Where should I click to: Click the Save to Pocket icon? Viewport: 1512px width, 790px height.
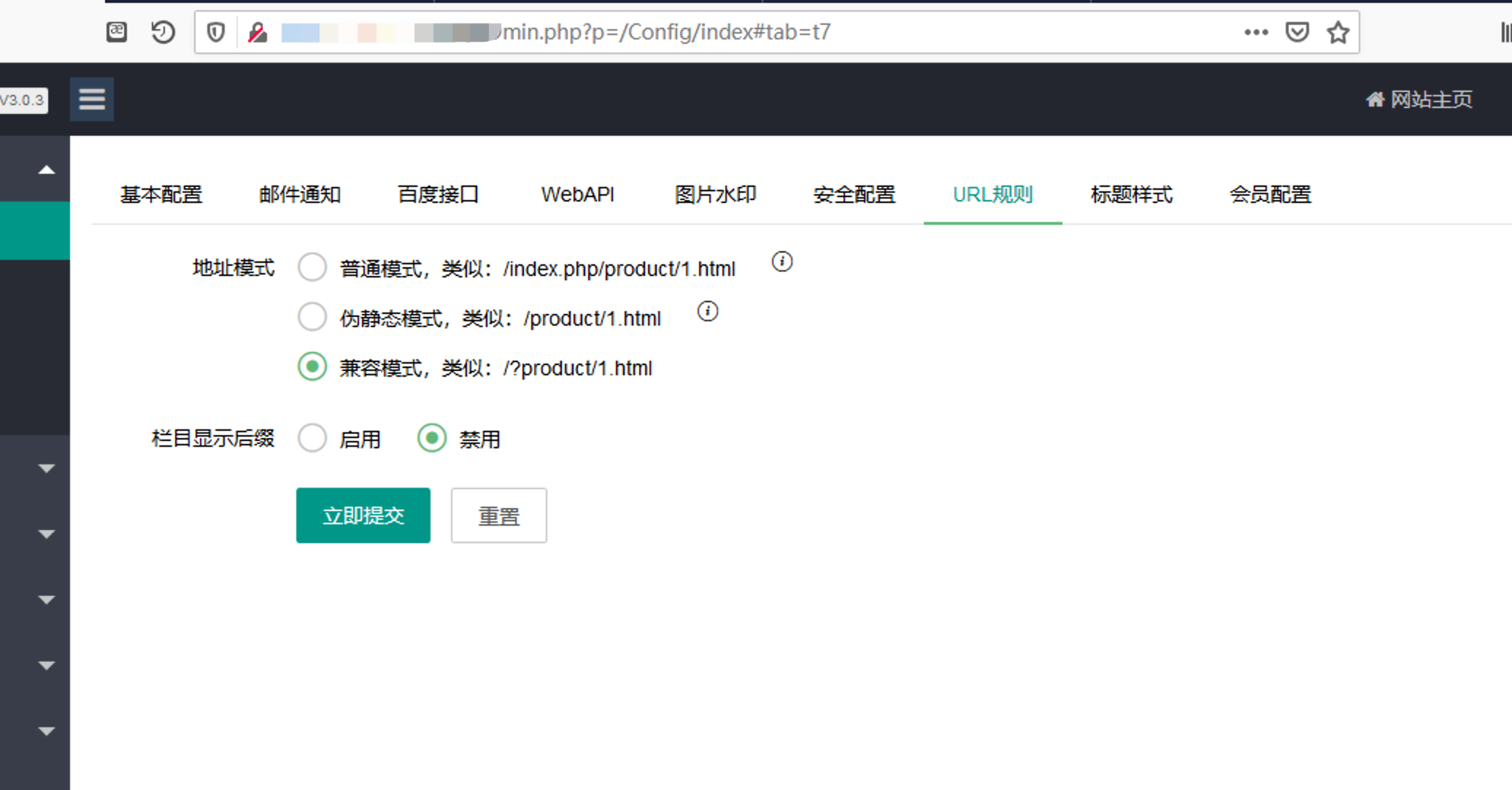point(1297,32)
